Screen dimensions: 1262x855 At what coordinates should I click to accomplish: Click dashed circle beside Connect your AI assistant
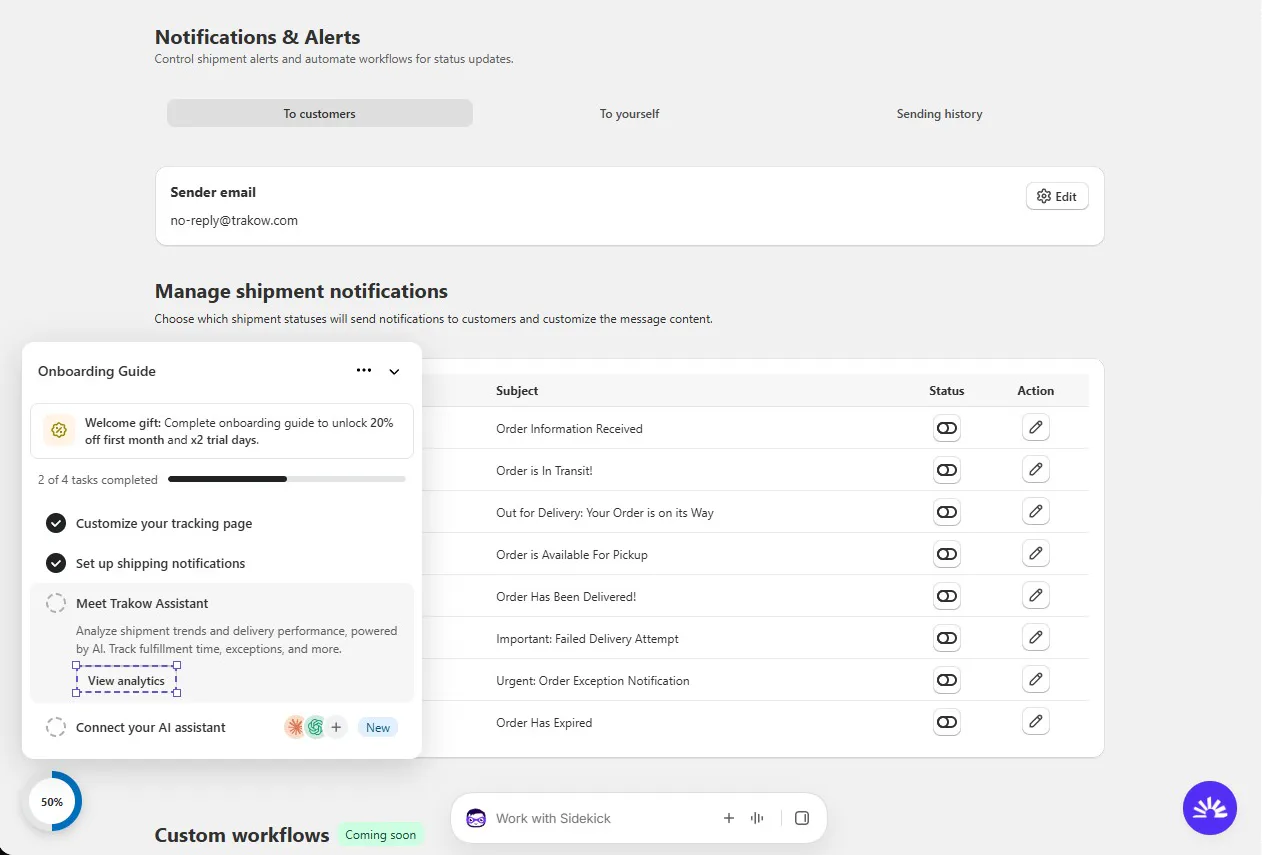coord(56,727)
